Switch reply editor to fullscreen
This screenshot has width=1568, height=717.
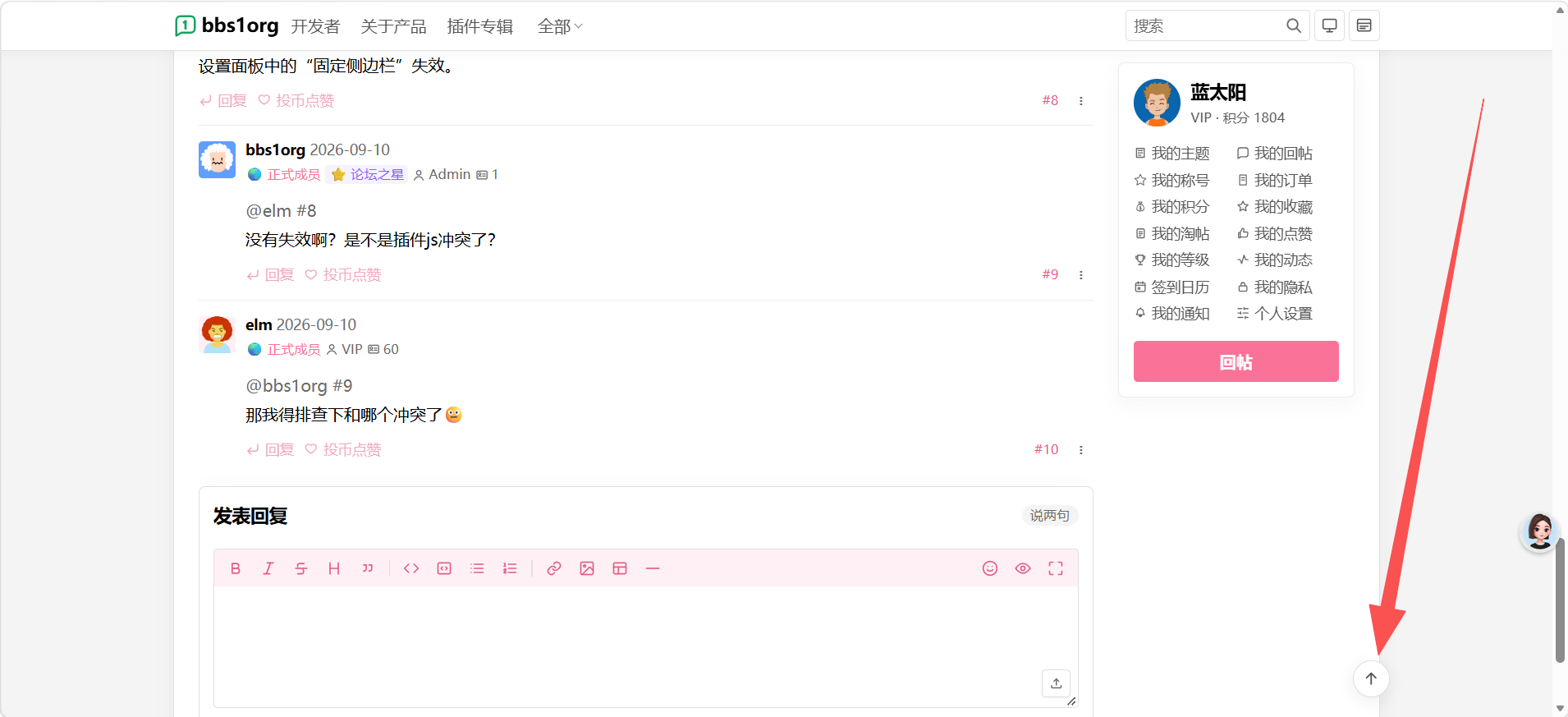pos(1056,568)
